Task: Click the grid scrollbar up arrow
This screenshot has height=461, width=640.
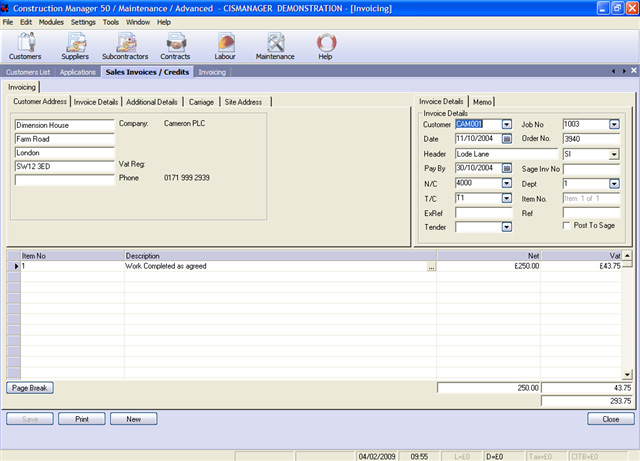Action: coord(627,256)
